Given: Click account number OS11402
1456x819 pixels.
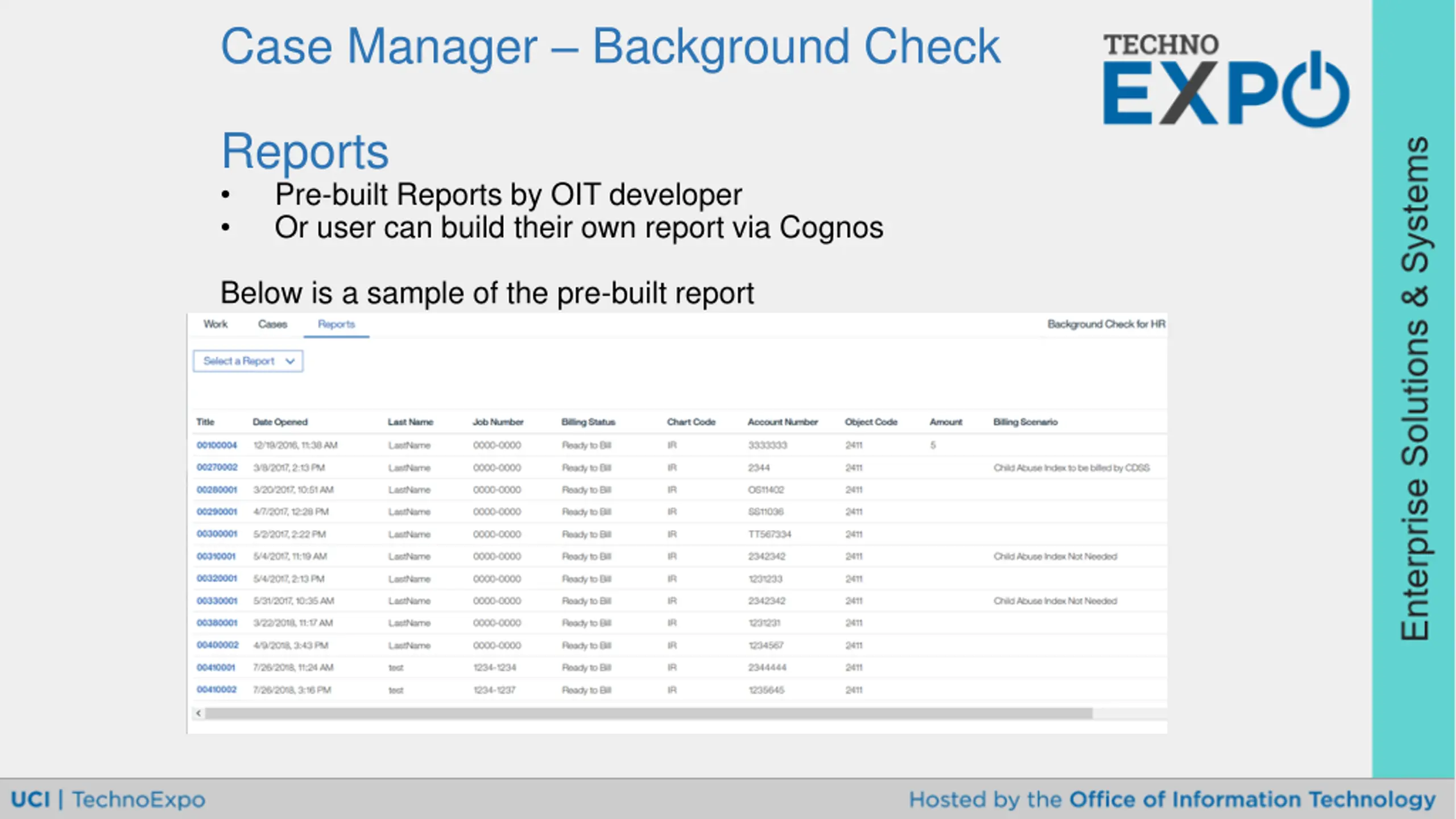Looking at the screenshot, I should point(766,490).
